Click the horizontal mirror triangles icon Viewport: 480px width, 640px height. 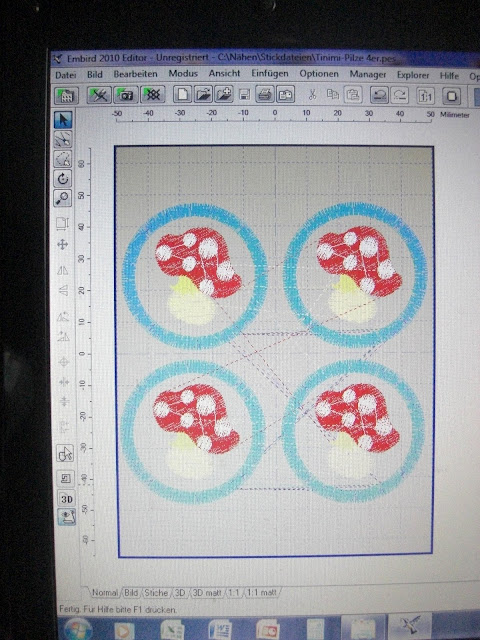tap(62, 270)
